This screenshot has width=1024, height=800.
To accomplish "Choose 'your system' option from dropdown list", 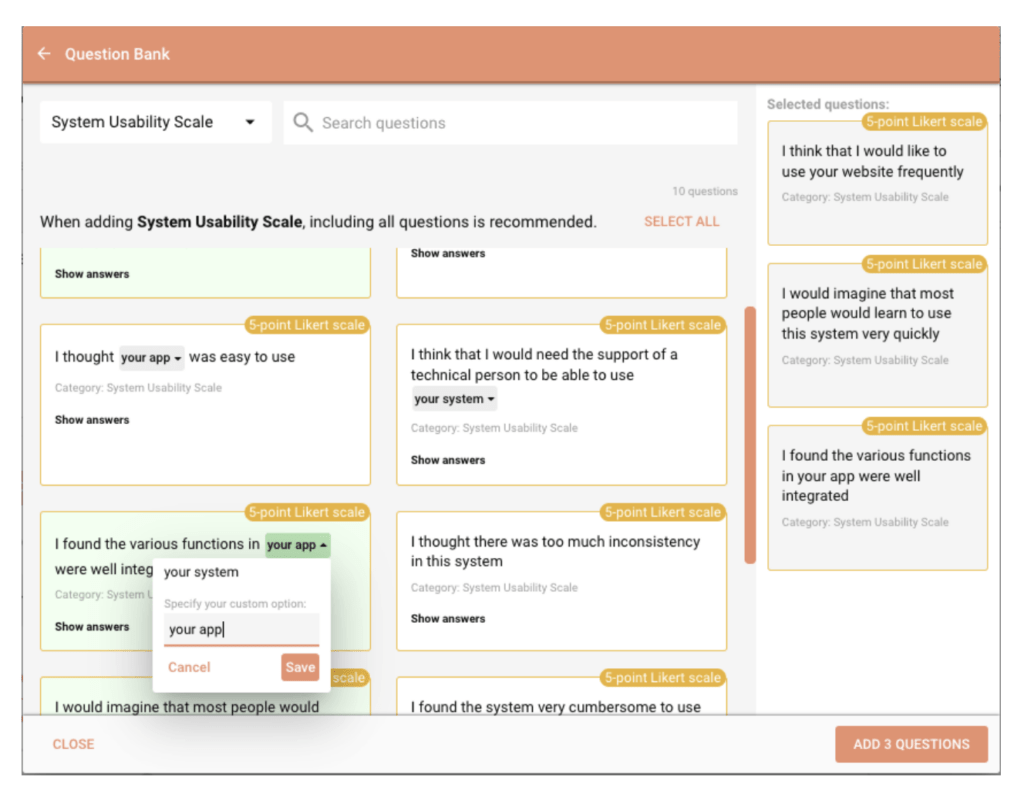I will click(x=202, y=572).
